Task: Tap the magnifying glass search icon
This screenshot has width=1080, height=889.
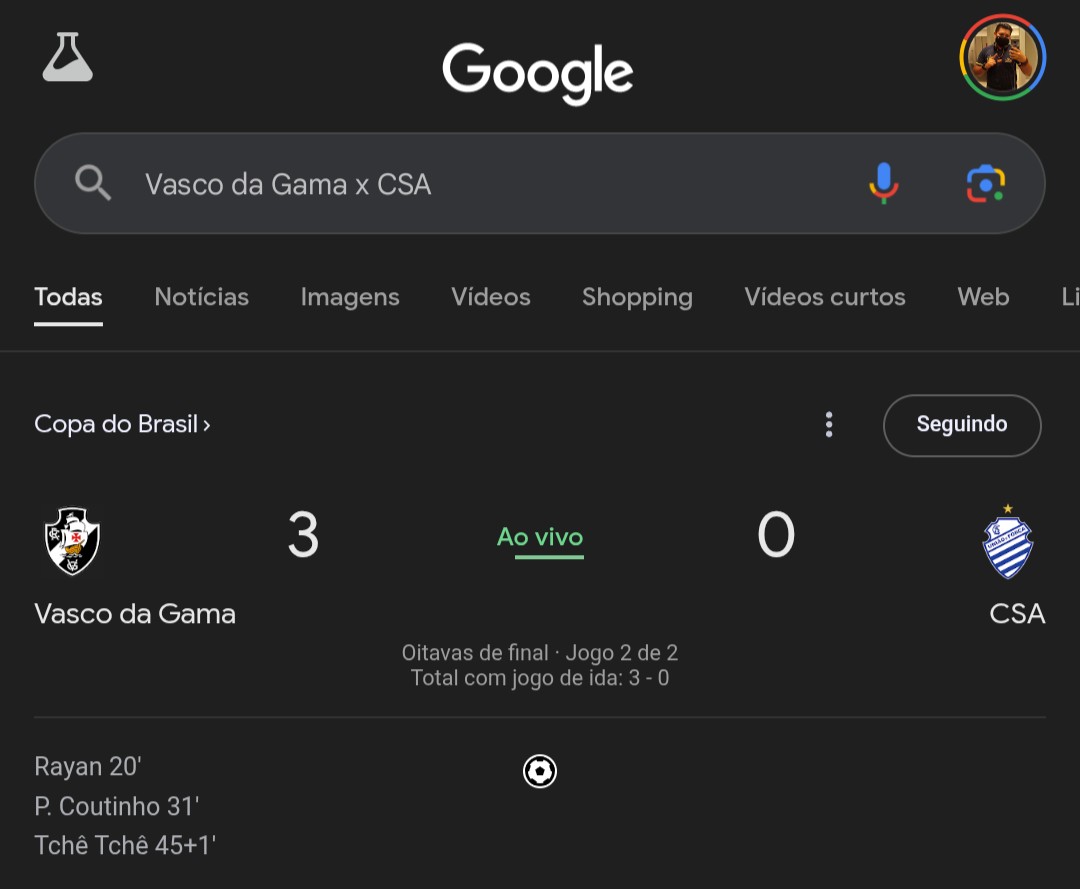Action: click(x=93, y=182)
